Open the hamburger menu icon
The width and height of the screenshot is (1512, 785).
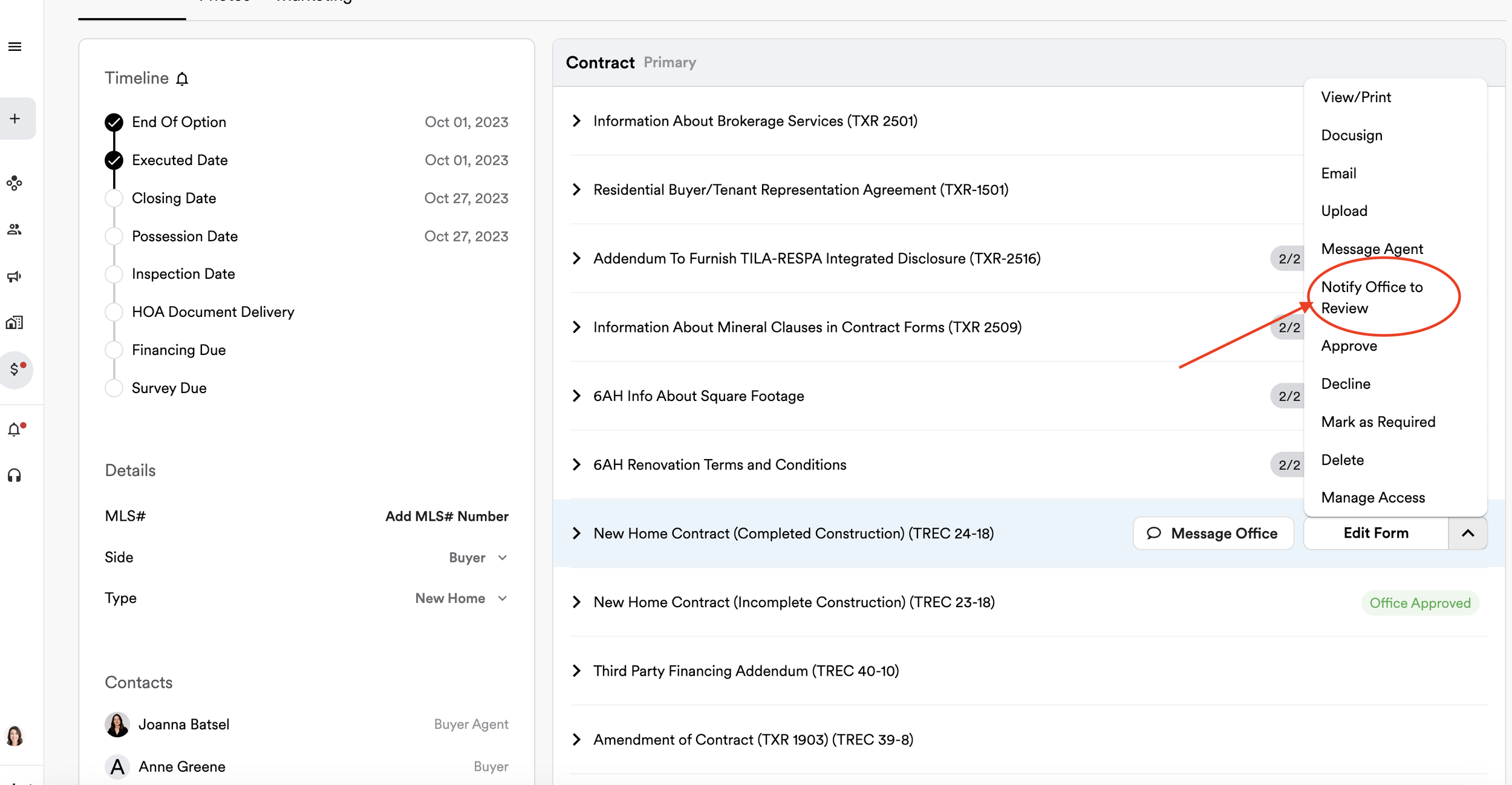coord(15,47)
